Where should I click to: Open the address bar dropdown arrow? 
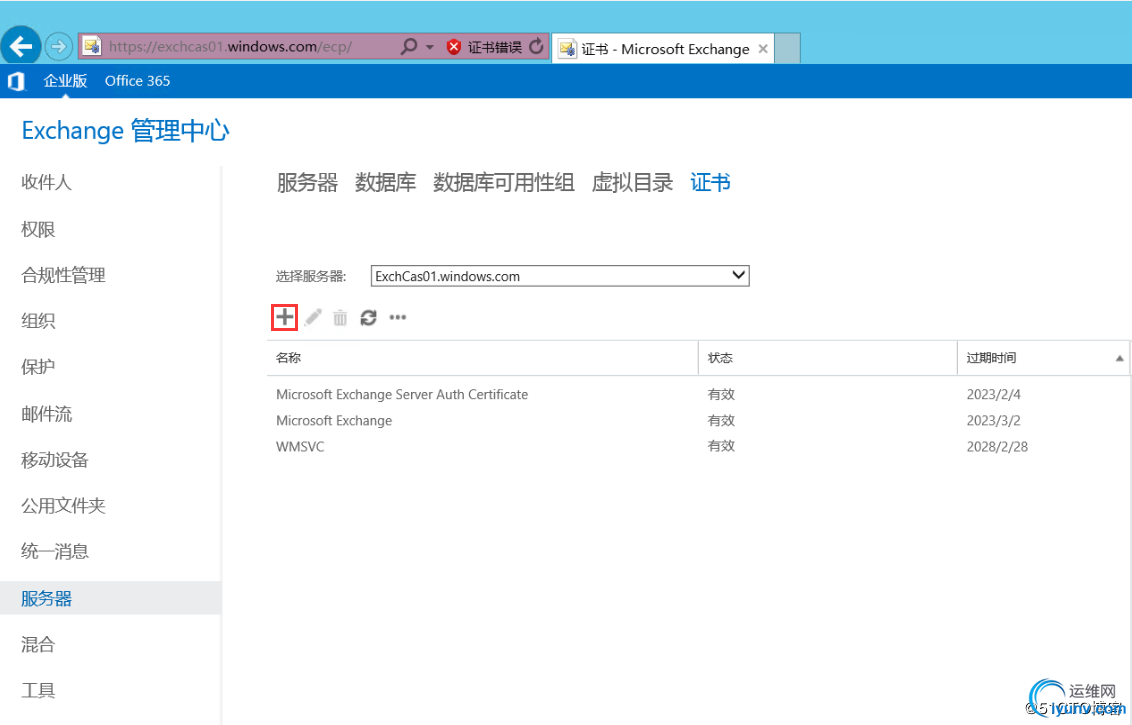click(x=430, y=47)
